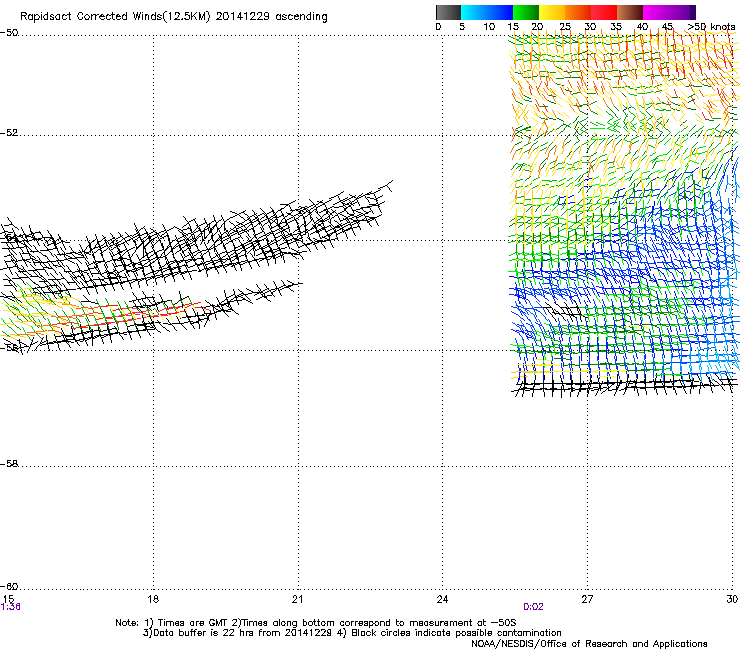This screenshot has width=740, height=650.
Task: Click the yellow 20-25 knots legend segment
Action: (552, 12)
